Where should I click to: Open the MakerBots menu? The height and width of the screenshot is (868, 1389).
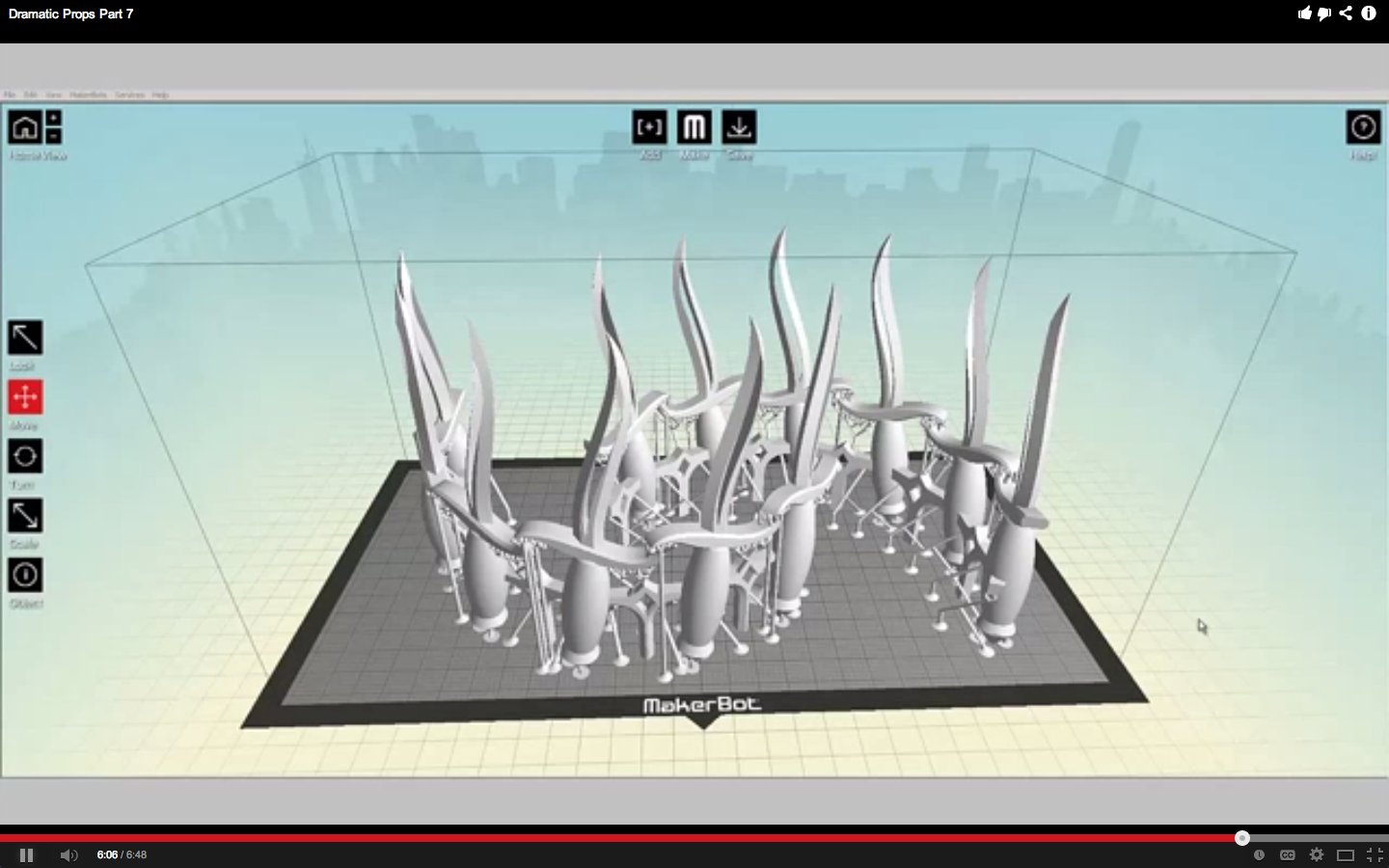pos(89,95)
